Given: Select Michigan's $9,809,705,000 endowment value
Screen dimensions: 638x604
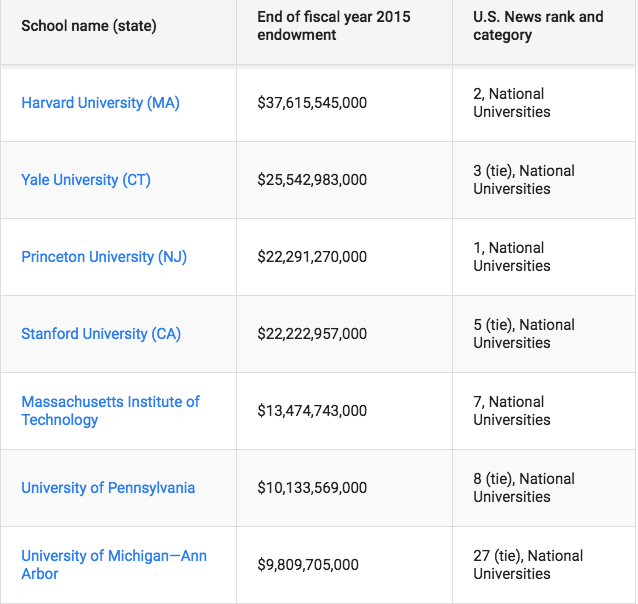Looking at the screenshot, I should (x=308, y=565).
